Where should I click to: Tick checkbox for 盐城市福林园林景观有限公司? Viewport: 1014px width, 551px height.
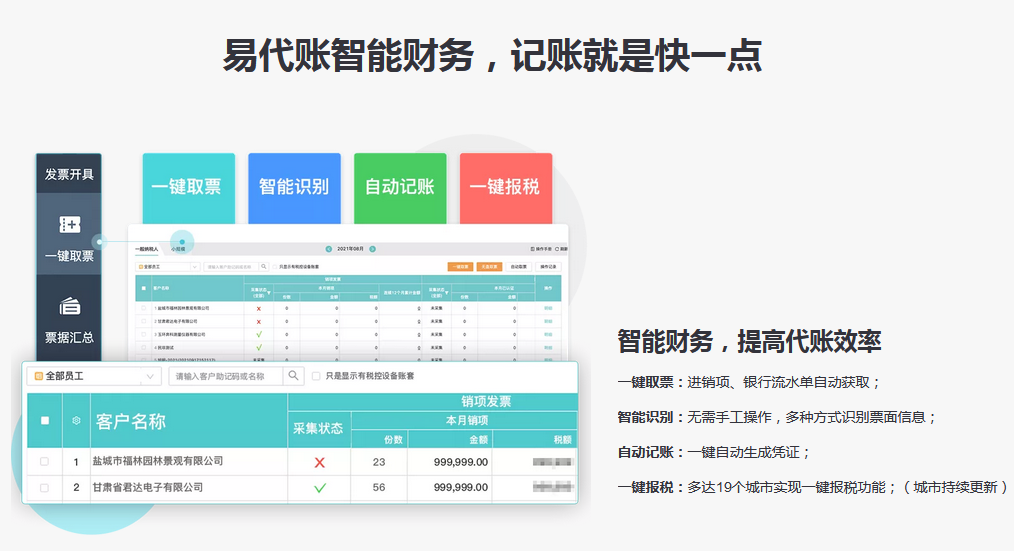[x=44, y=462]
